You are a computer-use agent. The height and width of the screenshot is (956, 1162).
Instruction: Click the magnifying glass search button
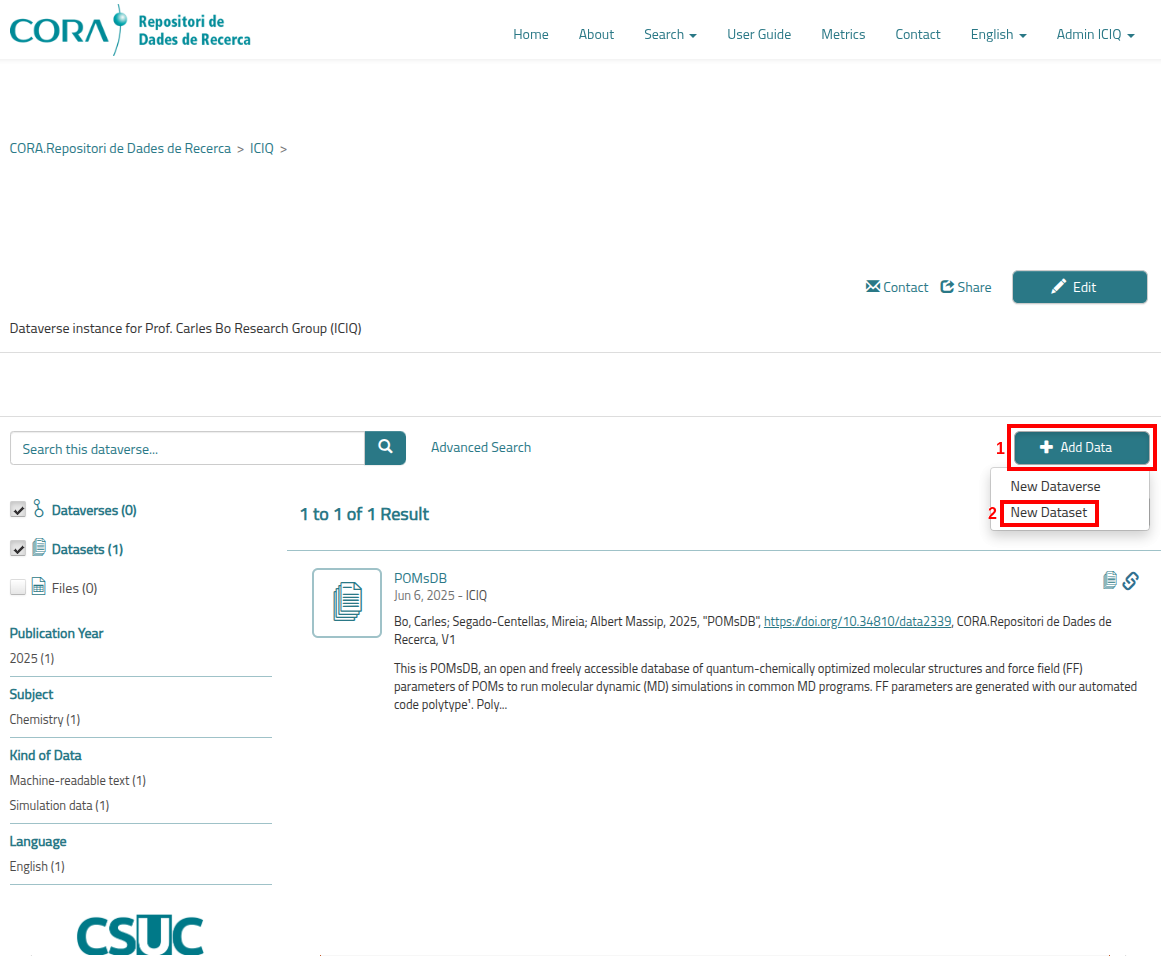tap(385, 448)
